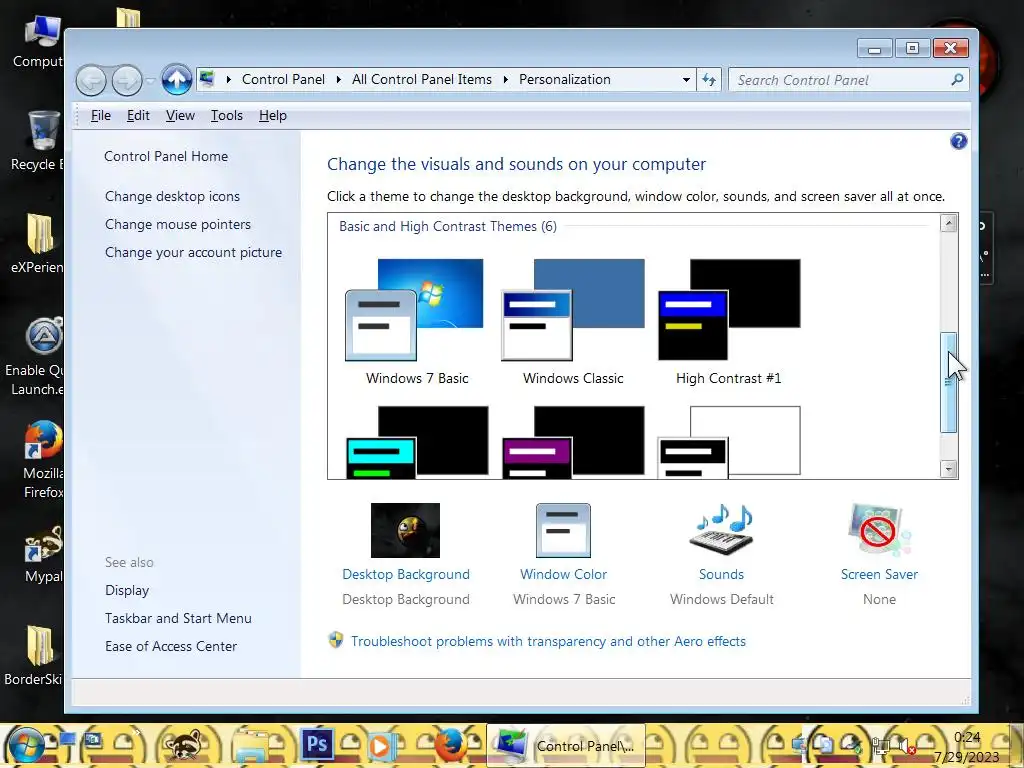This screenshot has width=1024, height=768.
Task: Click the theme list scroll up arrow
Action: (x=949, y=223)
